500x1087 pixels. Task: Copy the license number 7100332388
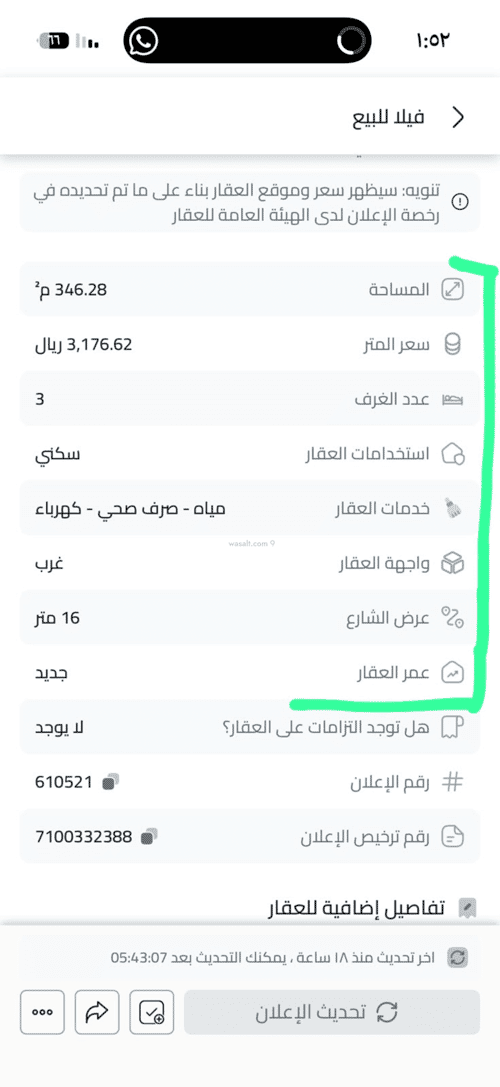[x=149, y=837]
